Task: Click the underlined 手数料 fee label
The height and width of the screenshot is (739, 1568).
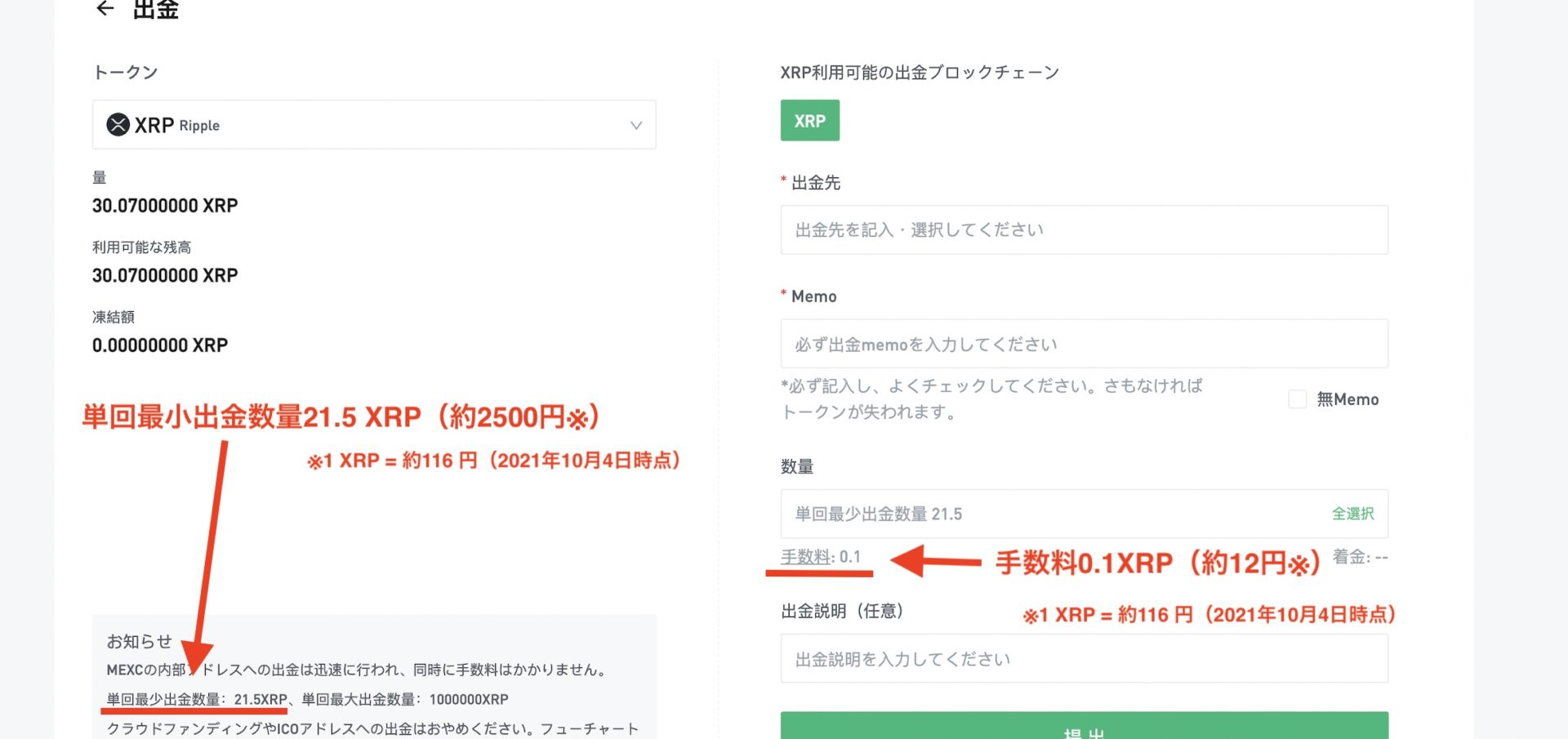Action: [x=805, y=557]
